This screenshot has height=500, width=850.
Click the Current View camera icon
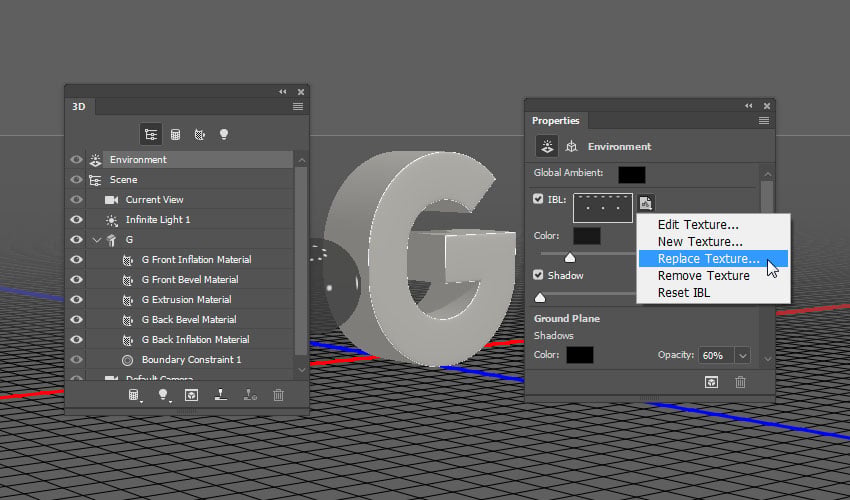111,200
